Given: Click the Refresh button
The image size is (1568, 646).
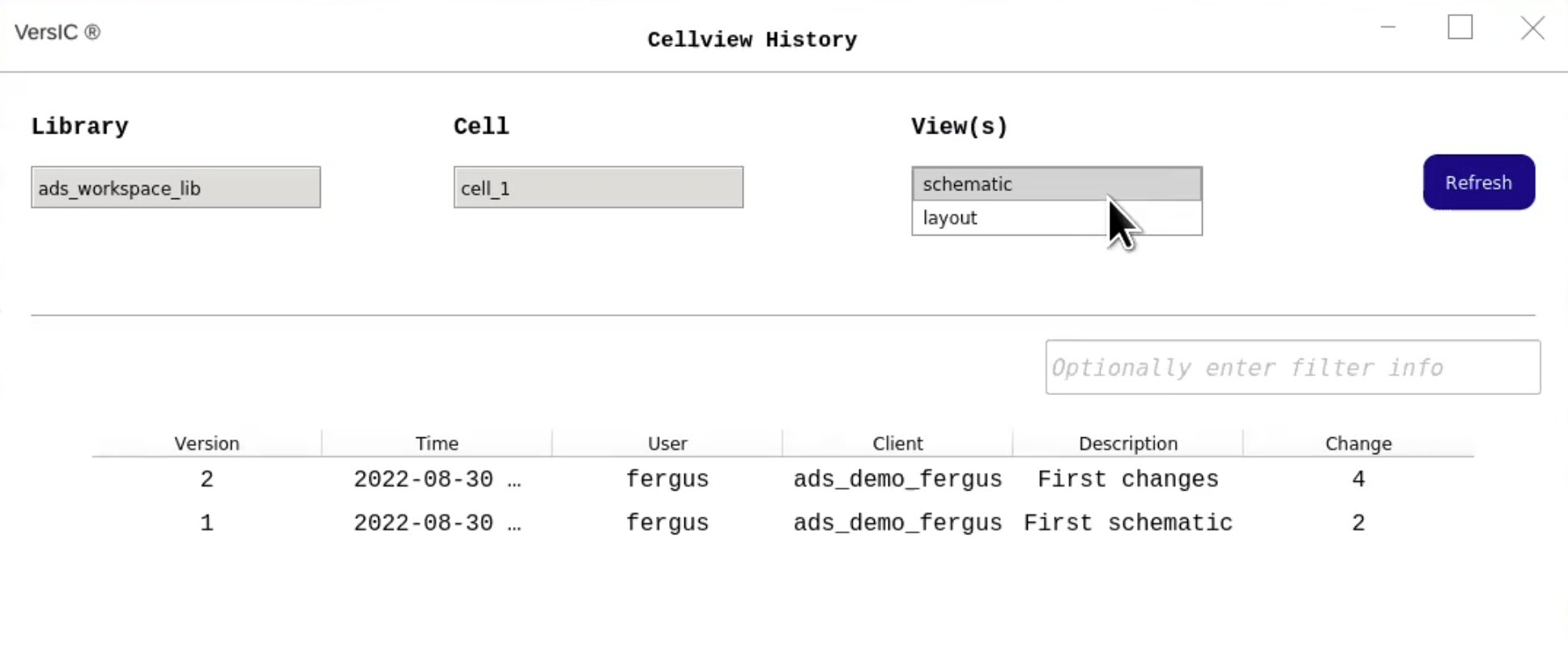Looking at the screenshot, I should (x=1478, y=182).
